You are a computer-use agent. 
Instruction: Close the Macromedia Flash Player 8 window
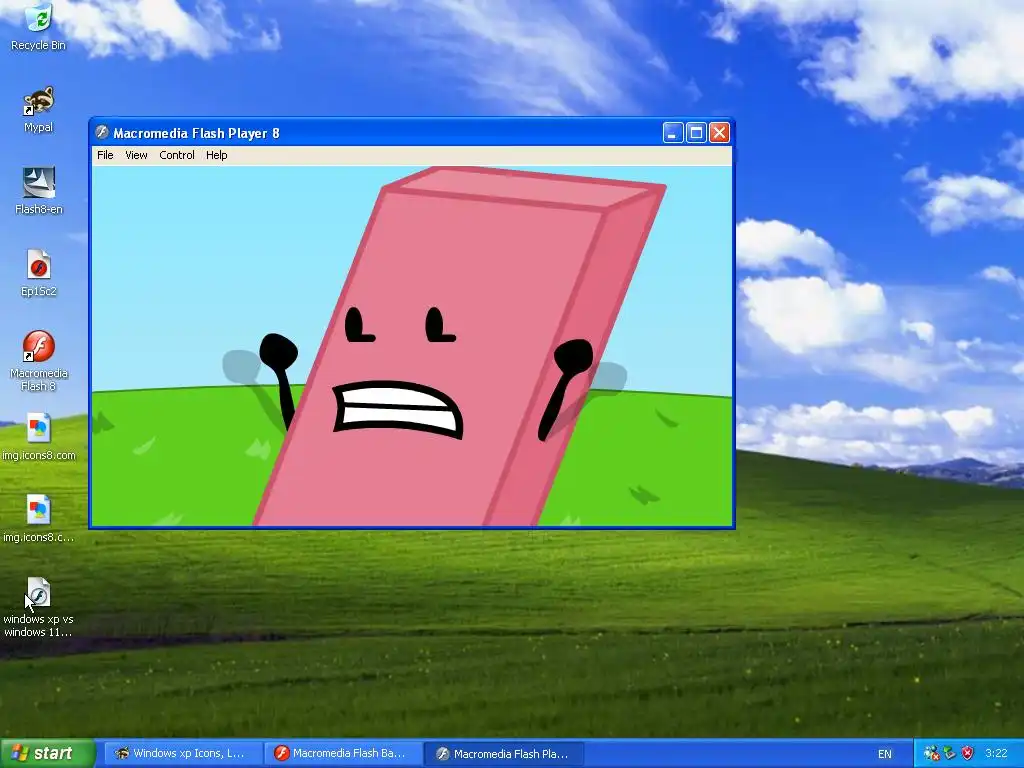(x=719, y=133)
